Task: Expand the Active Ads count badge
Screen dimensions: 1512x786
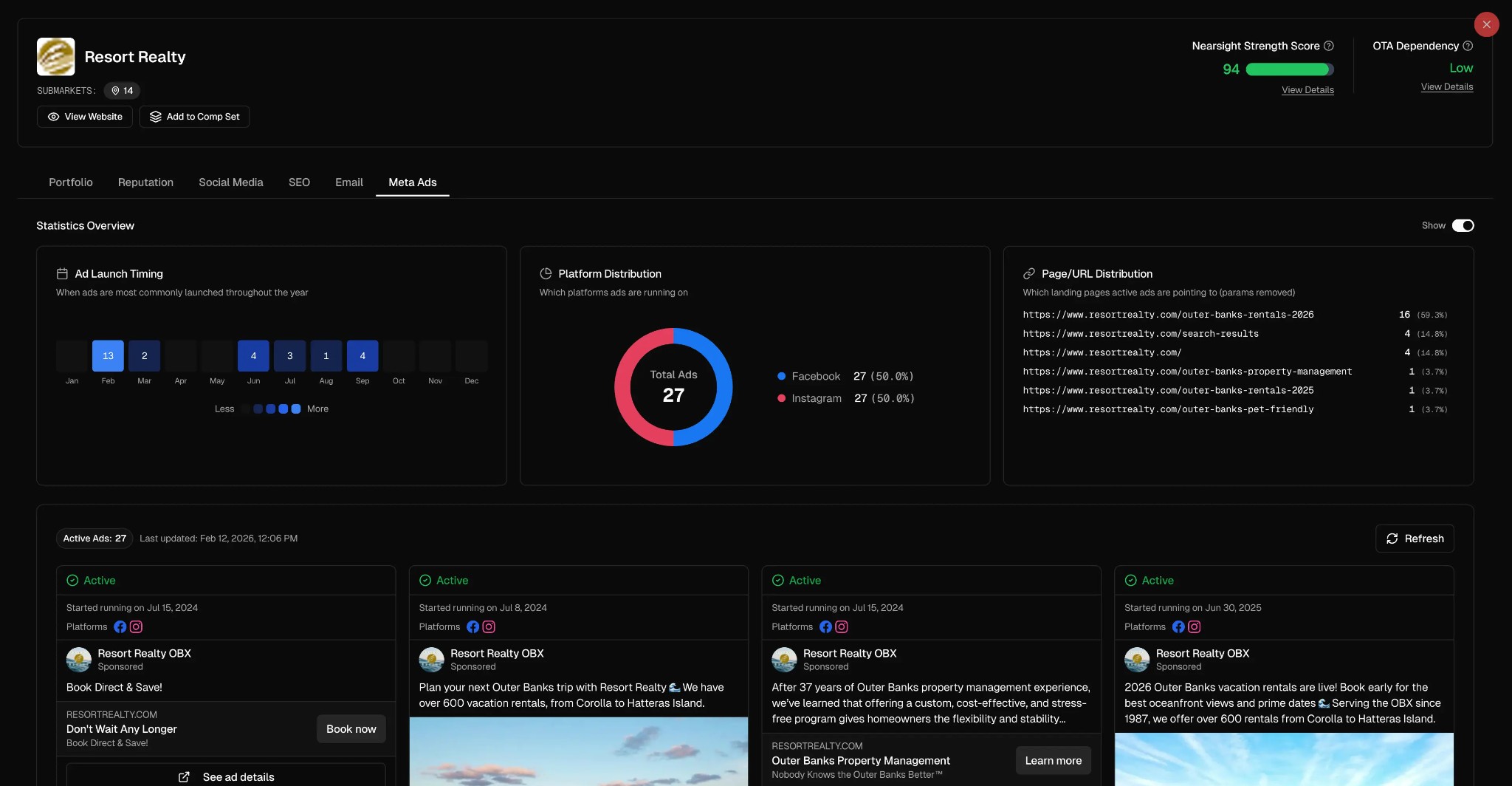Action: pos(94,539)
